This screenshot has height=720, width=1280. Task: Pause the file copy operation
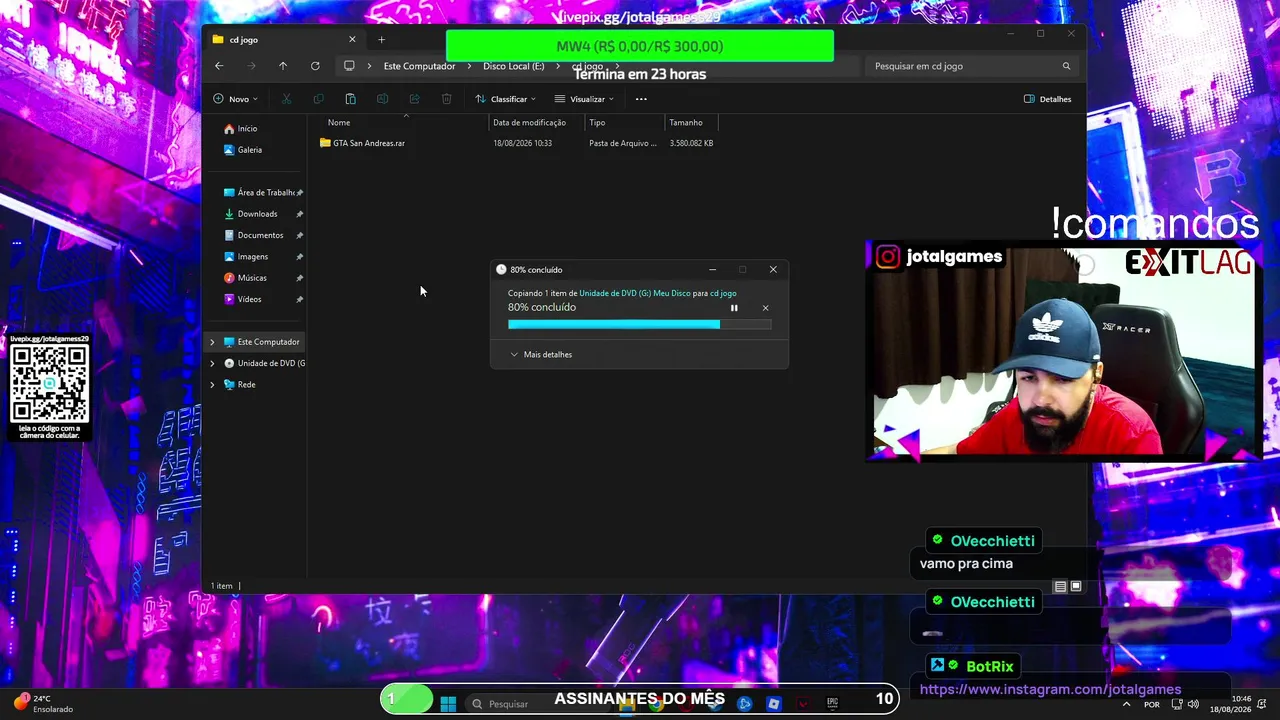tap(734, 308)
